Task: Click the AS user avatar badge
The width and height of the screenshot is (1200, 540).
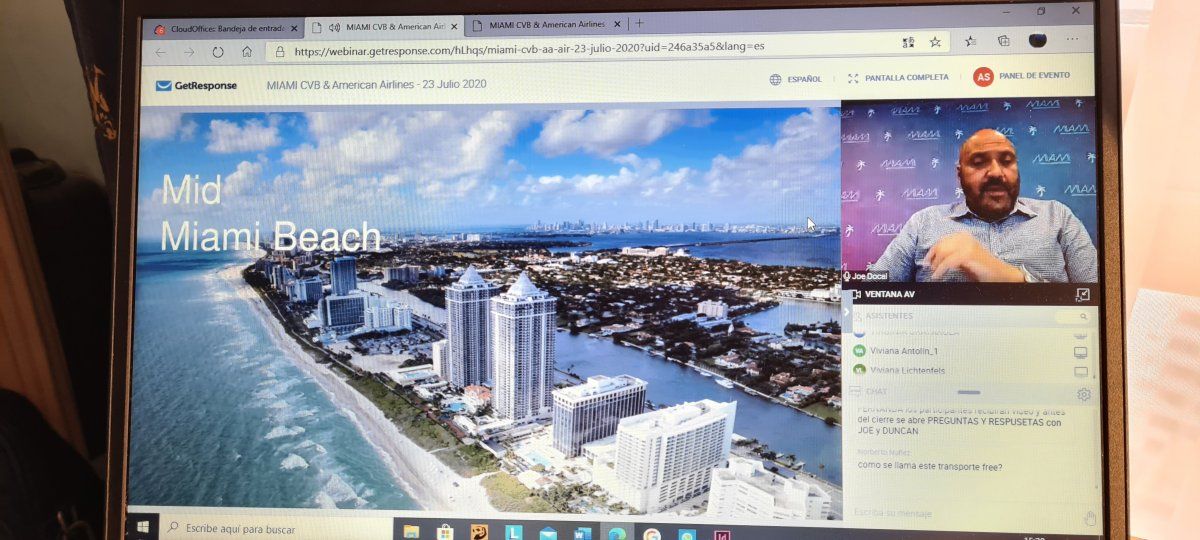Action: point(983,77)
